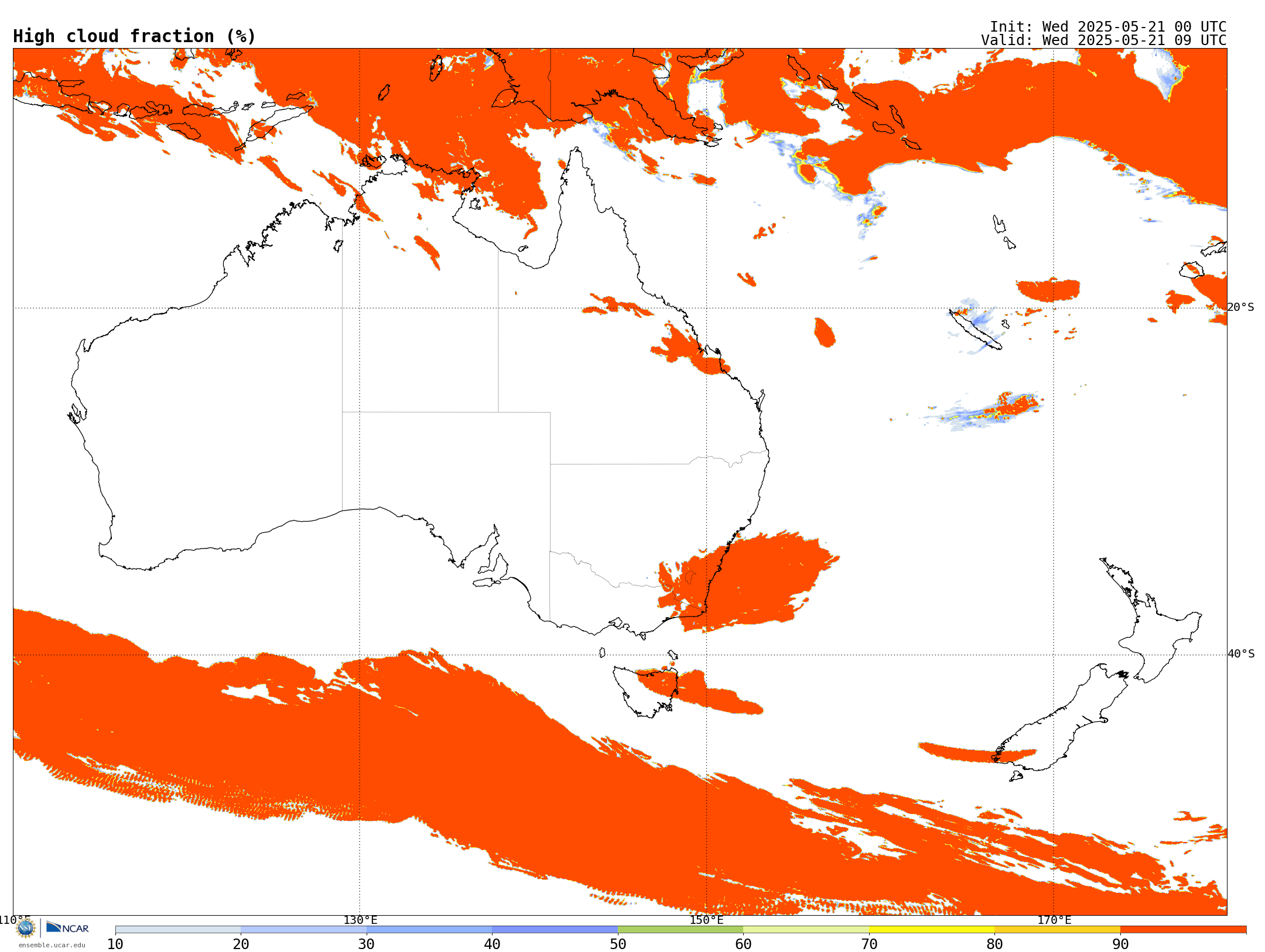The width and height of the screenshot is (1265, 952).
Task: Click the 40–50 periwinkle colorbar segment
Action: coord(555,930)
